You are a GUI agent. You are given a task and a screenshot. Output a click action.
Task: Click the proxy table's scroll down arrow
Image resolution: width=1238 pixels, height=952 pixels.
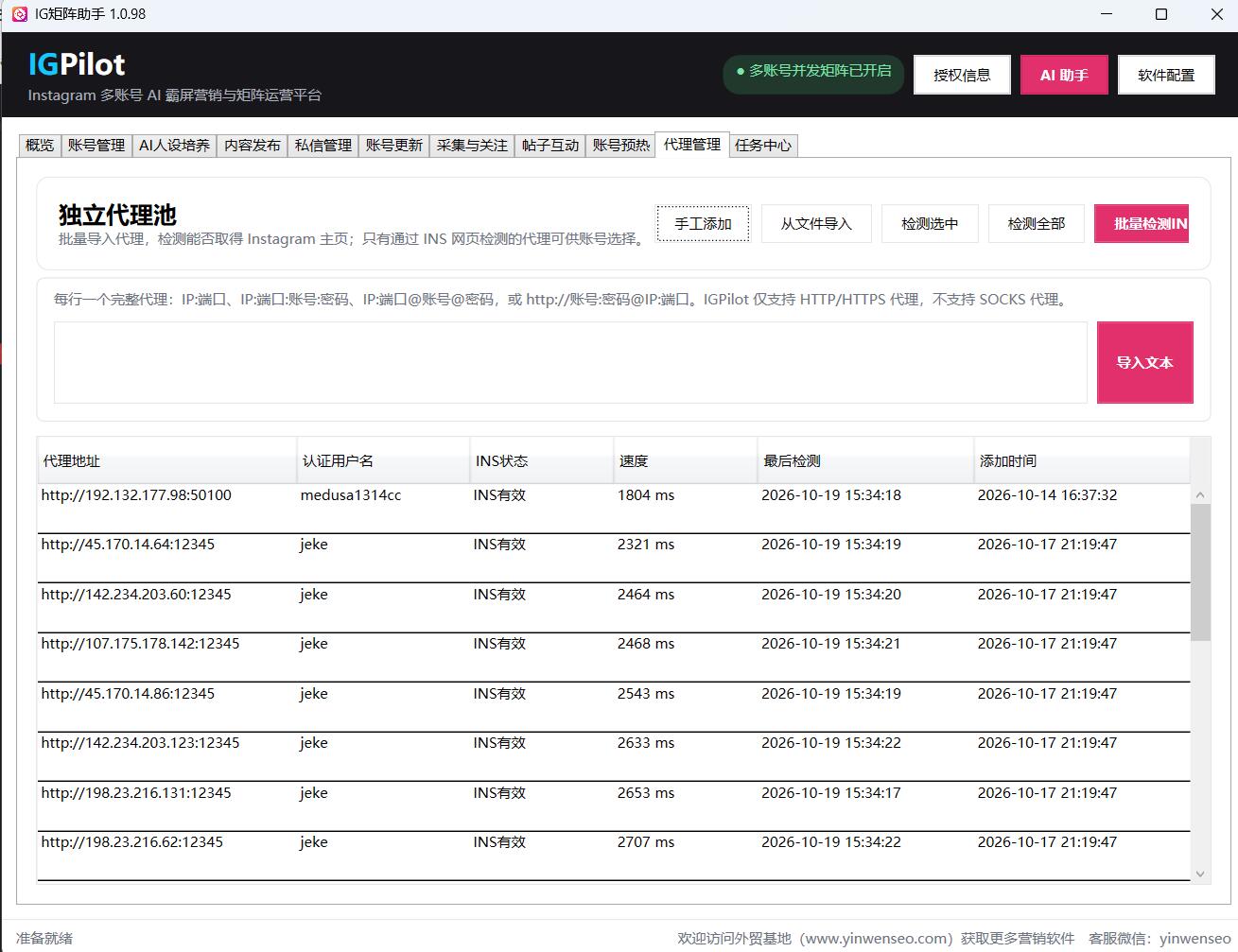[x=1200, y=874]
